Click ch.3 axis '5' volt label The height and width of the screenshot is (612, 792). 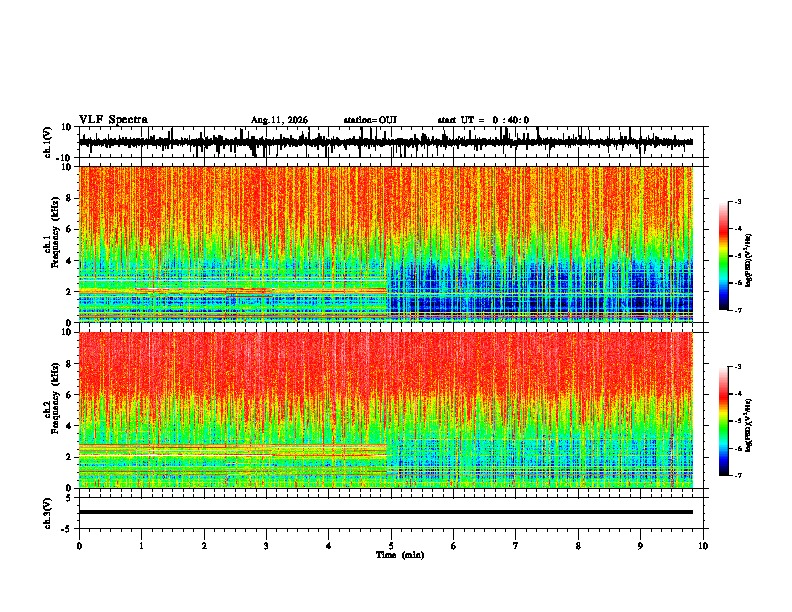pyautogui.click(x=69, y=498)
